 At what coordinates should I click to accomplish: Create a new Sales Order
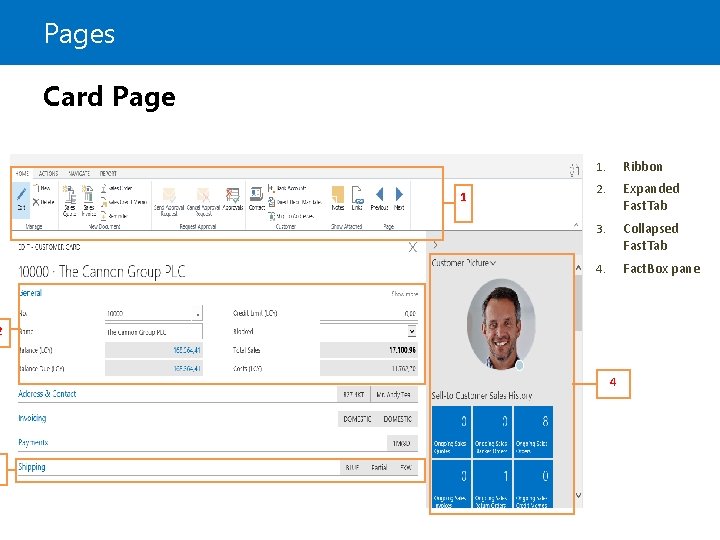coord(117,188)
